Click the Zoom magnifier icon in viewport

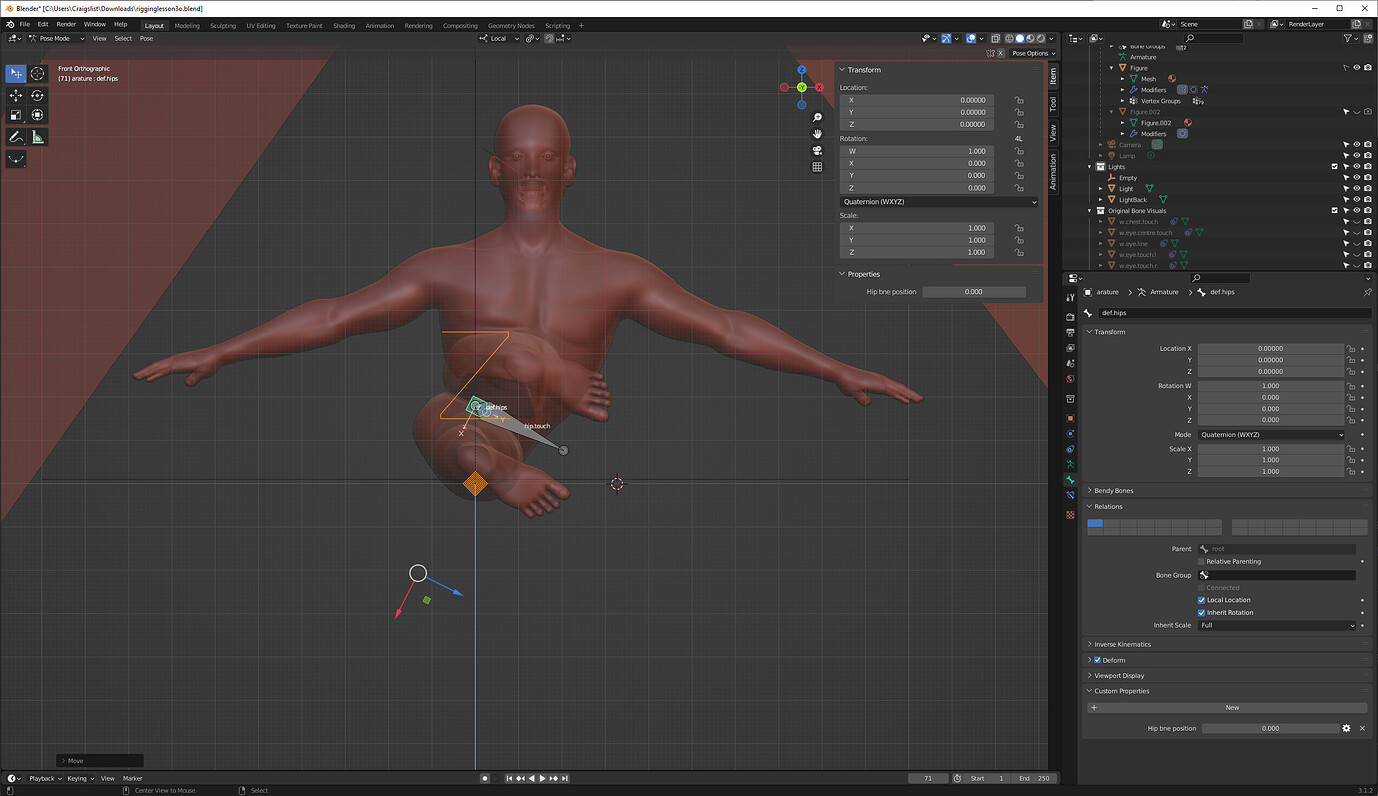click(x=817, y=118)
